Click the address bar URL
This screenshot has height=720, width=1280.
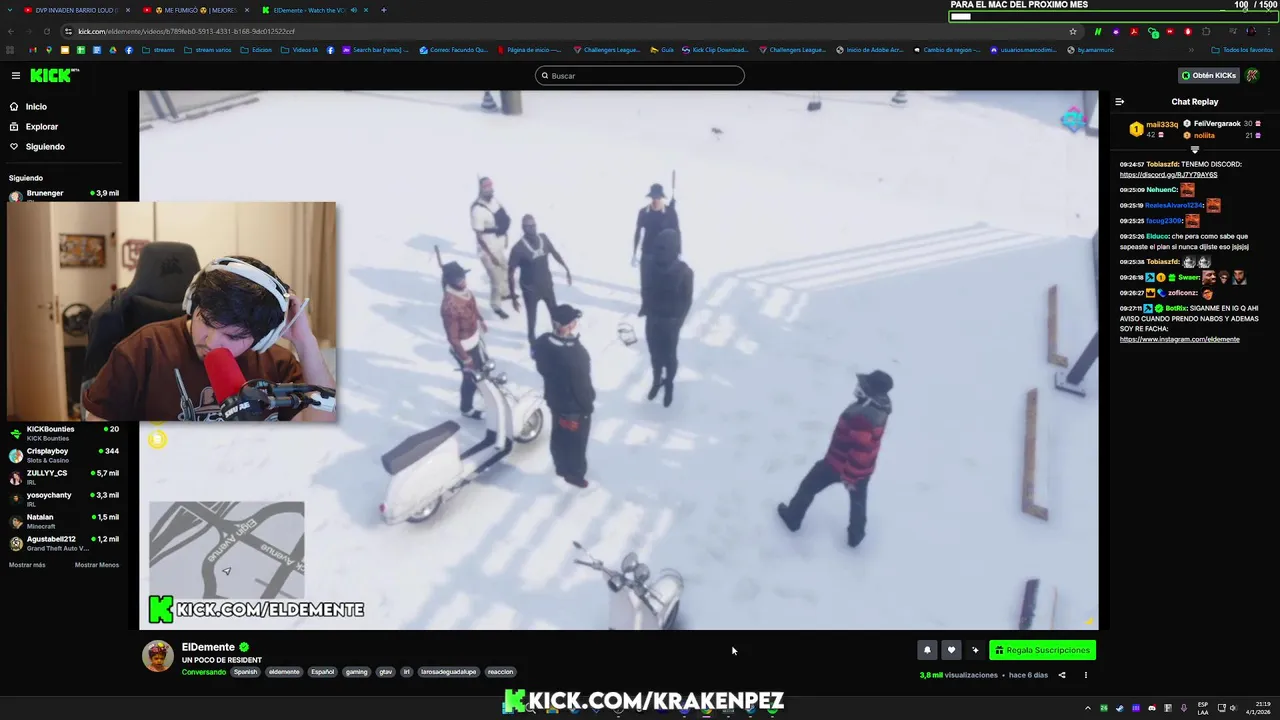tap(186, 31)
